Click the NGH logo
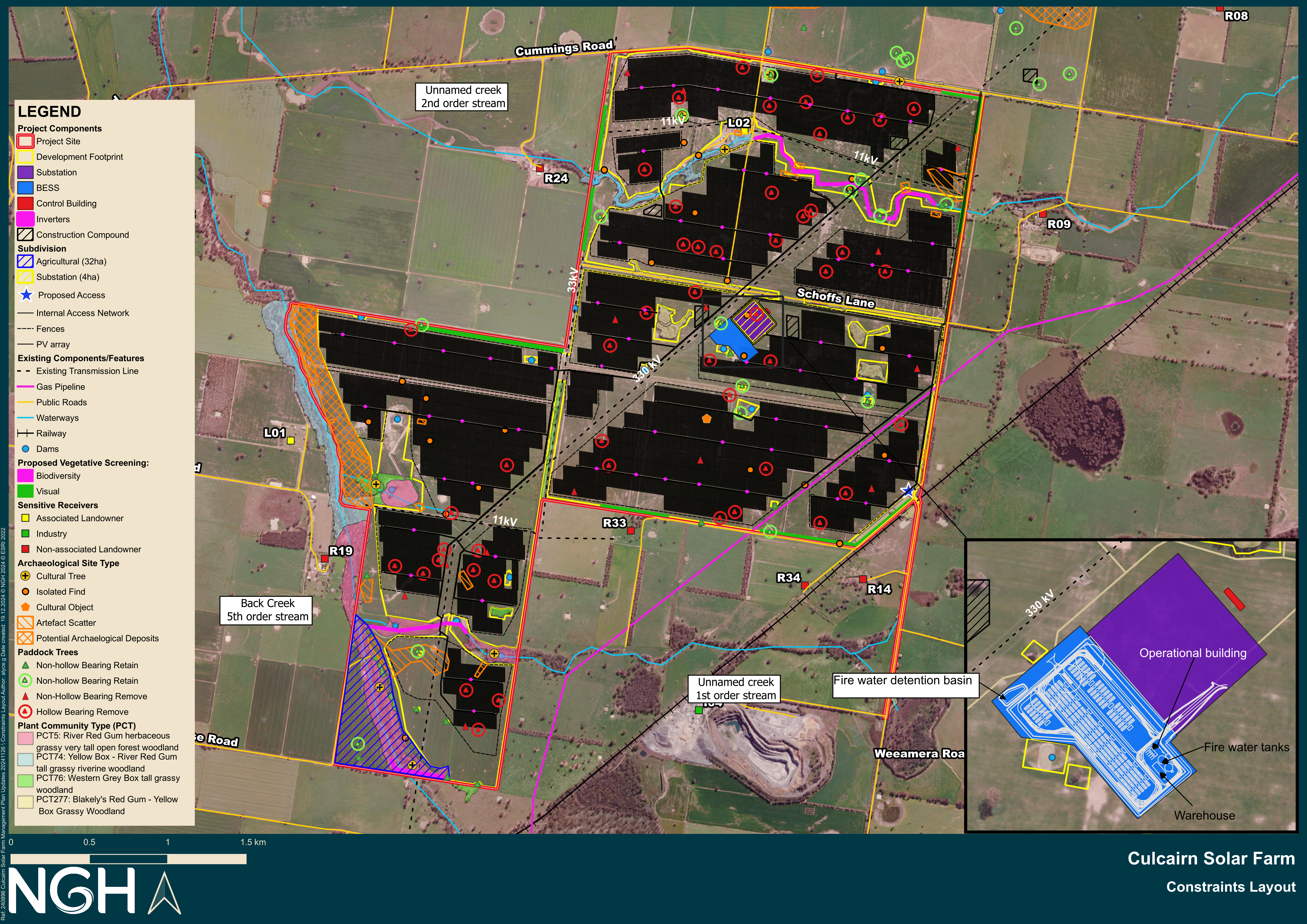Viewport: 1307px width, 924px height. point(71,891)
